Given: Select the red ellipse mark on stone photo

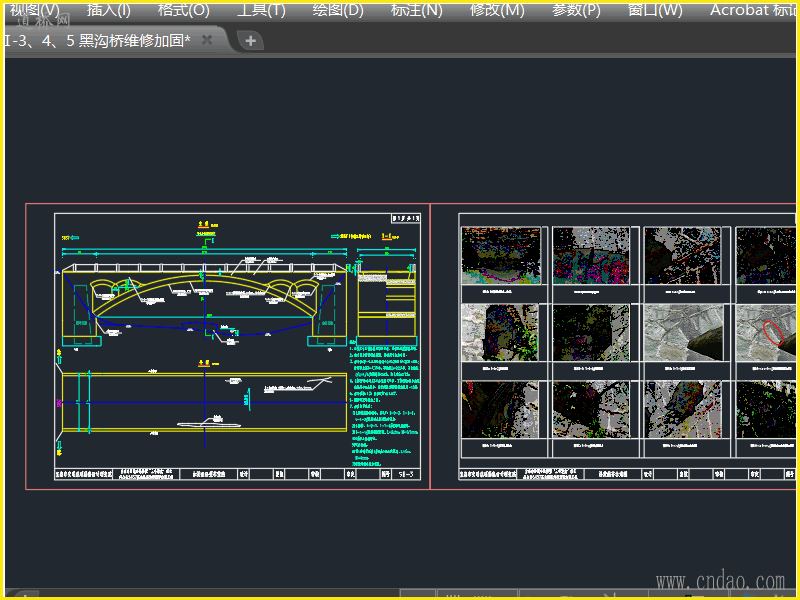Looking at the screenshot, I should tap(772, 333).
